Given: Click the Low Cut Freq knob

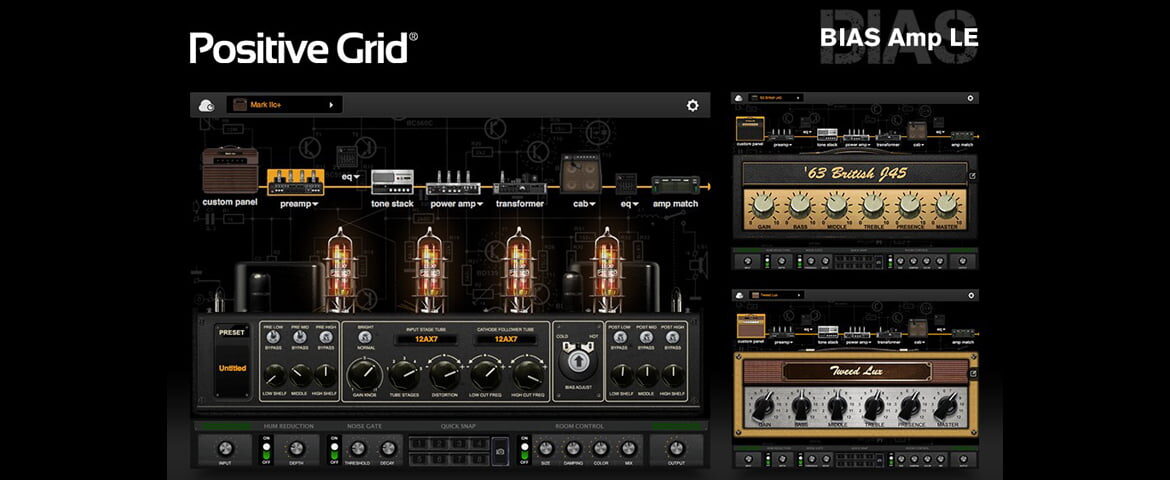Looking at the screenshot, I should coord(486,373).
